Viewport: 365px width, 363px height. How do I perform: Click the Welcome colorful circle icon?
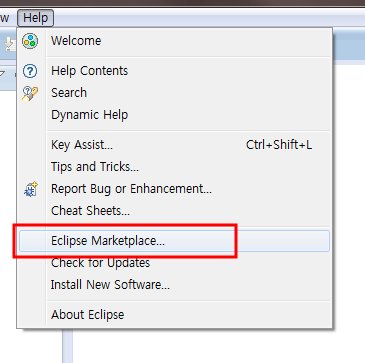(30, 41)
